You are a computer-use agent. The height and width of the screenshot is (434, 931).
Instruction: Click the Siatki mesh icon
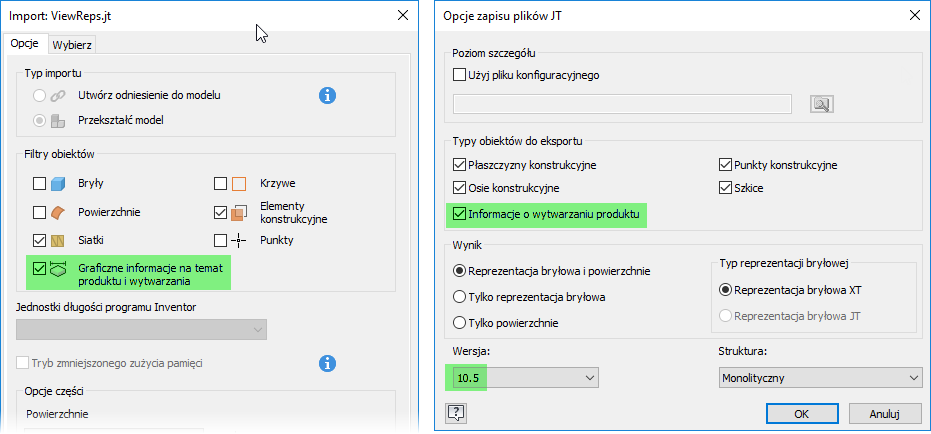point(59,240)
